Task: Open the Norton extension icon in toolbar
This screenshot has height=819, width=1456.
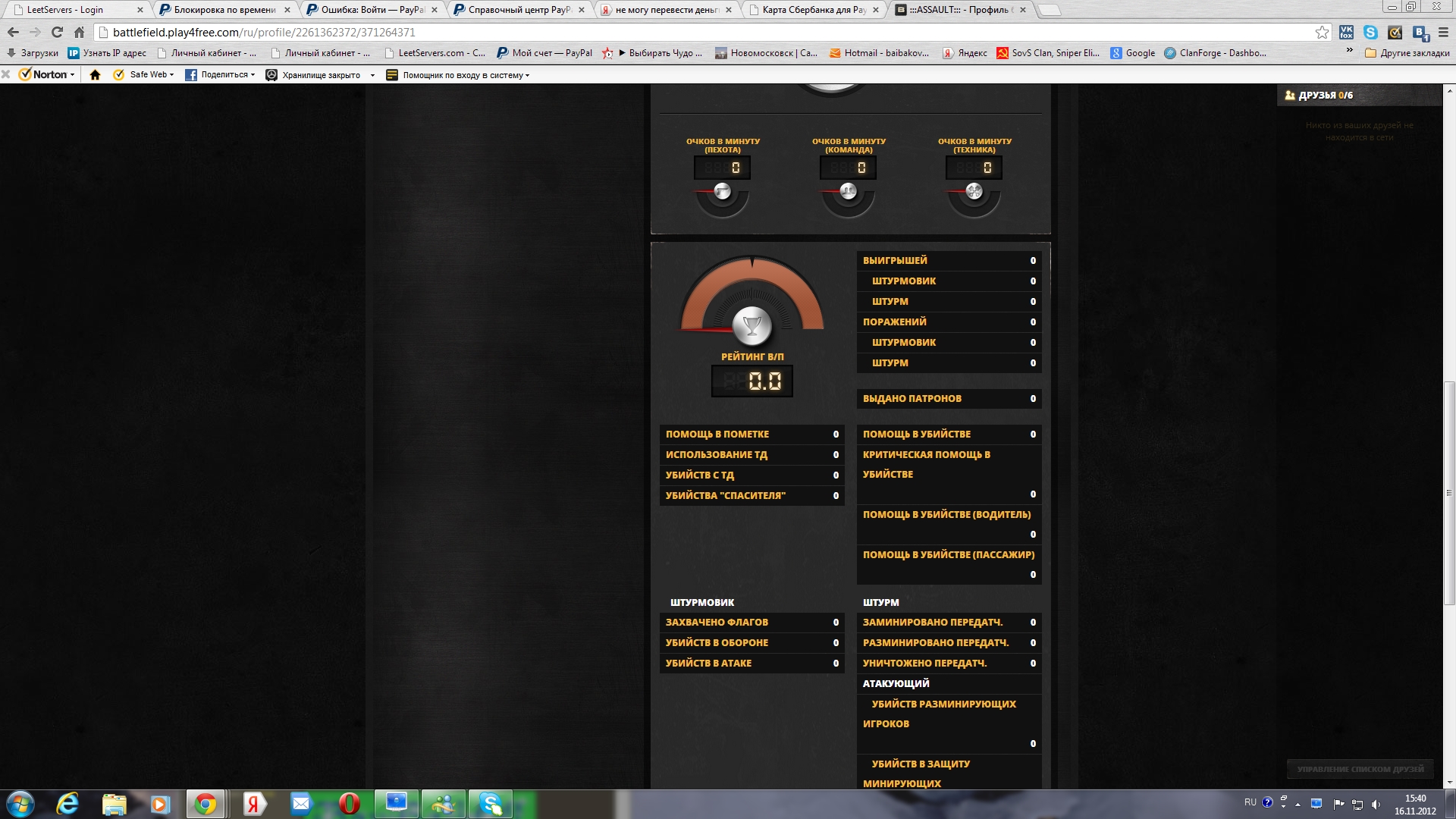Action: coord(1395,33)
